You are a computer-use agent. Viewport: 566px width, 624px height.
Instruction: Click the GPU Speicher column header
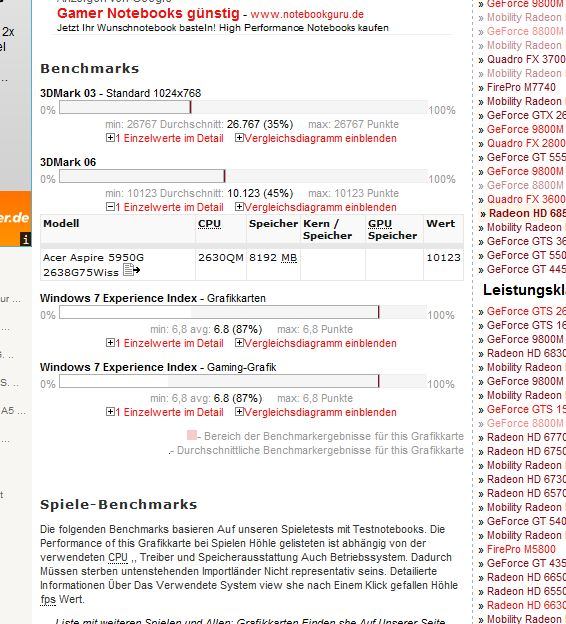coord(392,230)
